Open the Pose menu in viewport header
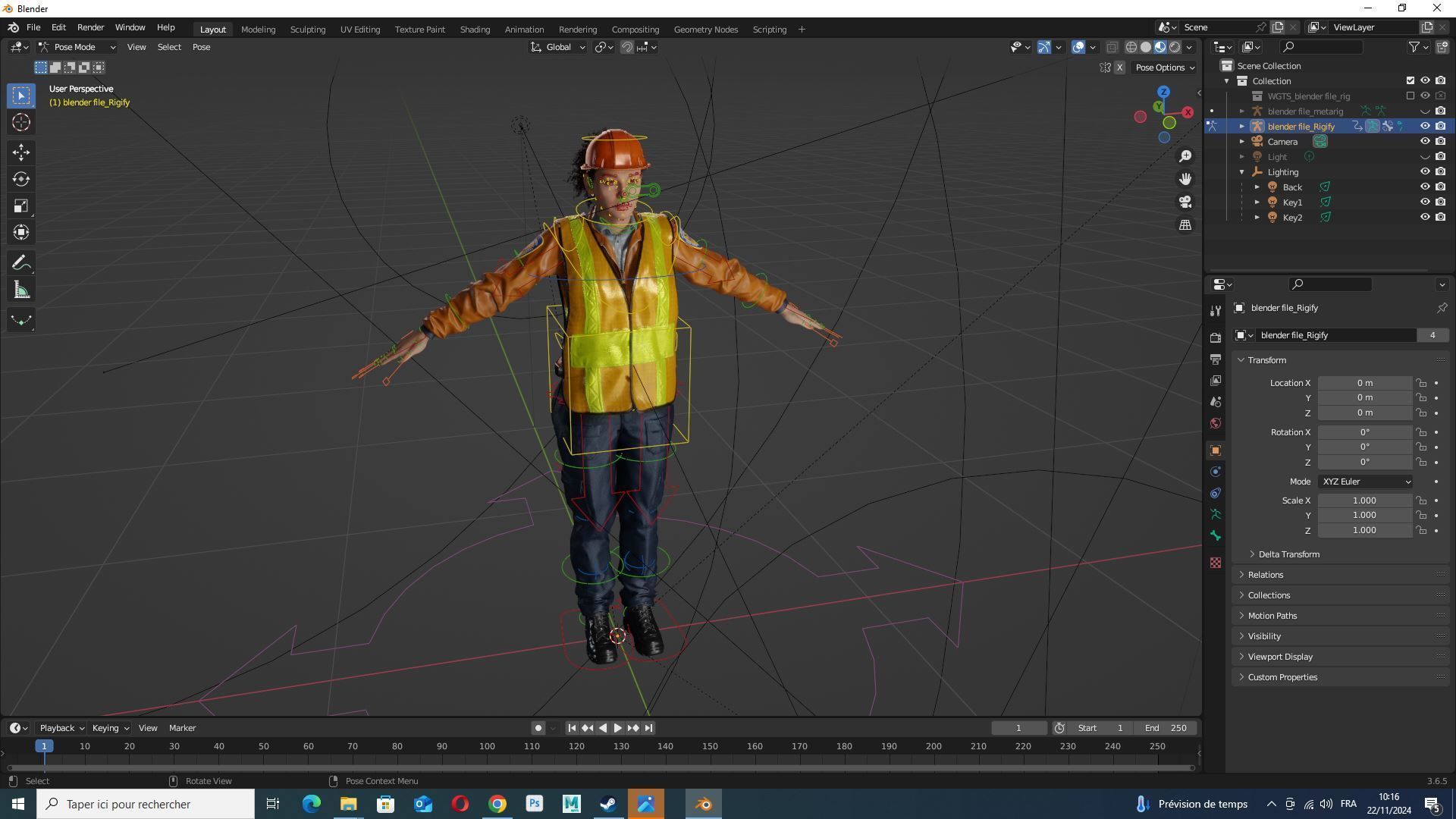1456x819 pixels. click(201, 47)
